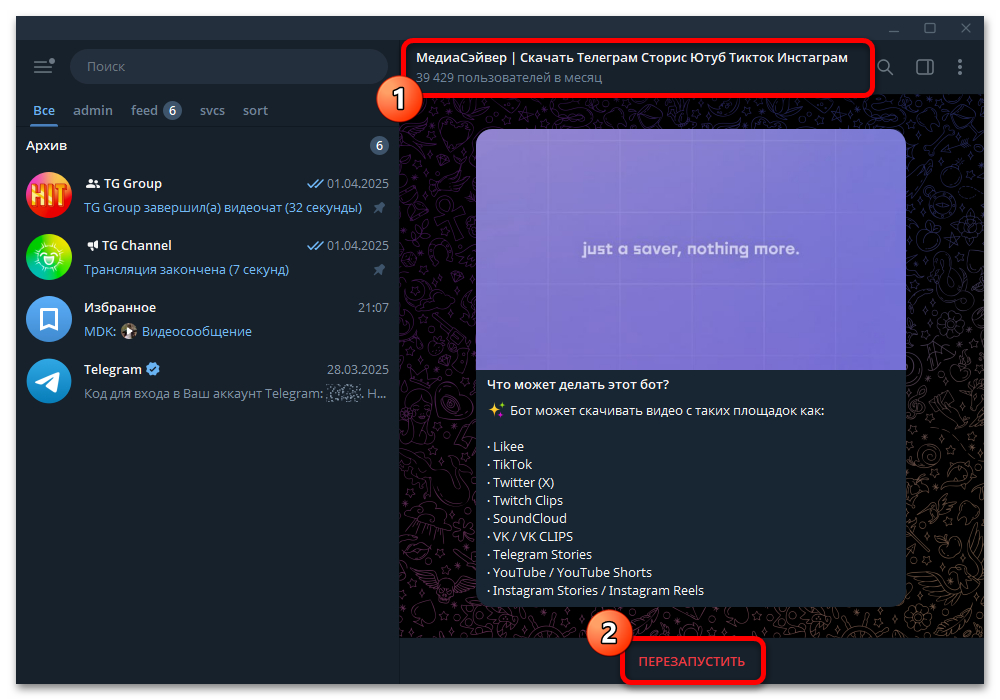Click the 'just a saver' banner image
1000x700 pixels.
point(691,249)
